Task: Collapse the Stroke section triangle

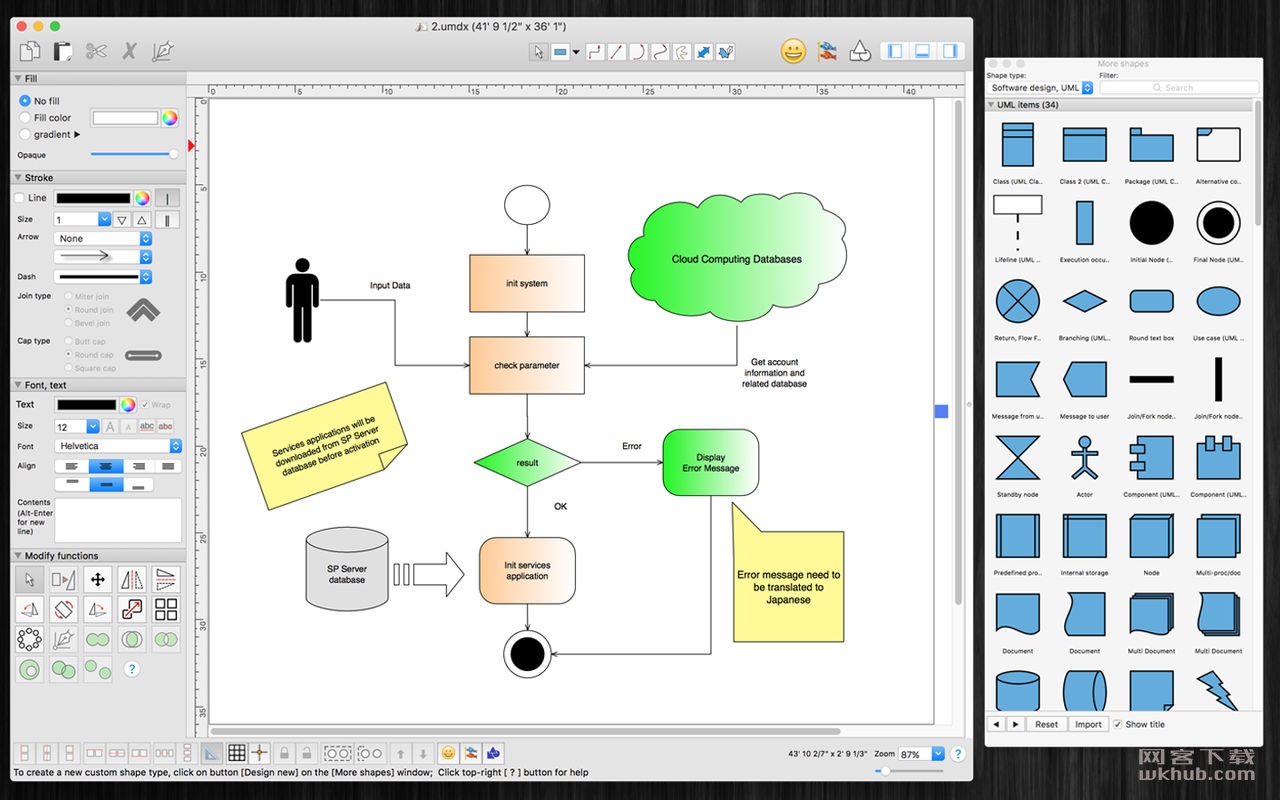Action: coord(17,178)
